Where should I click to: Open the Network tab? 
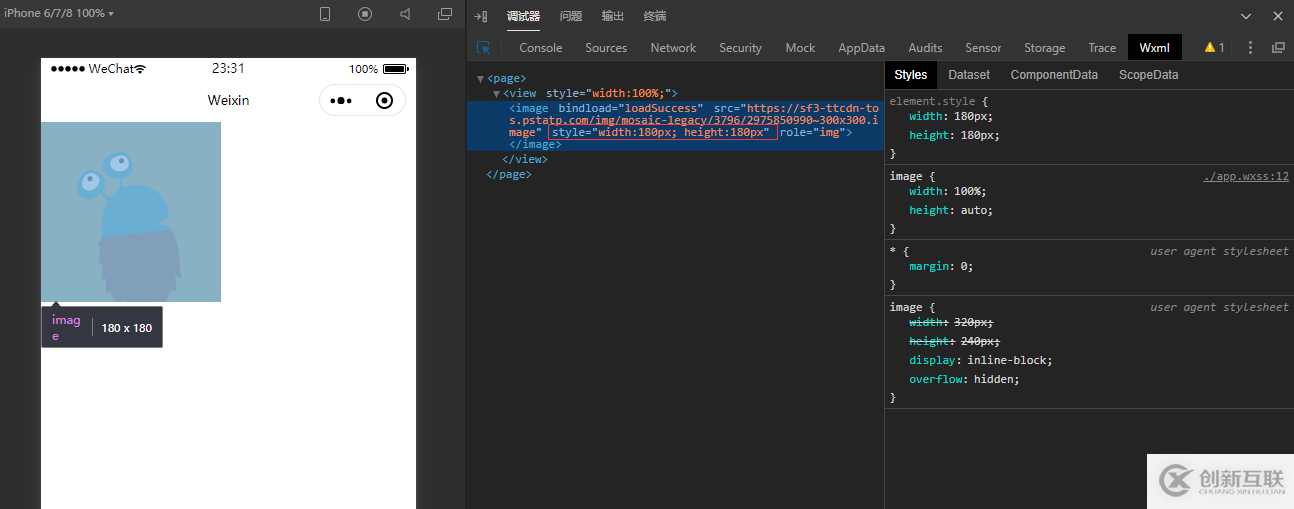pos(673,47)
